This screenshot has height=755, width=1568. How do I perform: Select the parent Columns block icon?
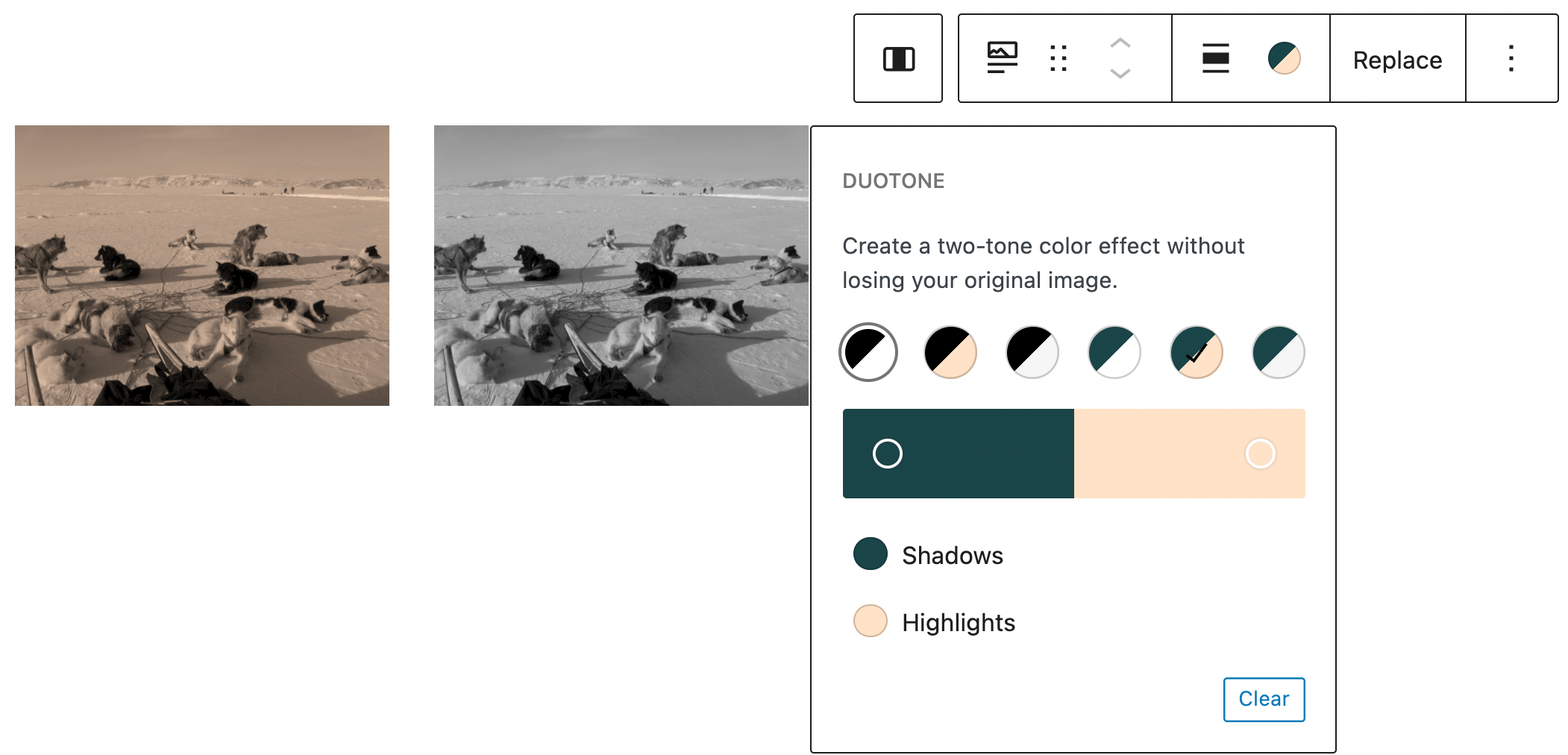coord(898,59)
